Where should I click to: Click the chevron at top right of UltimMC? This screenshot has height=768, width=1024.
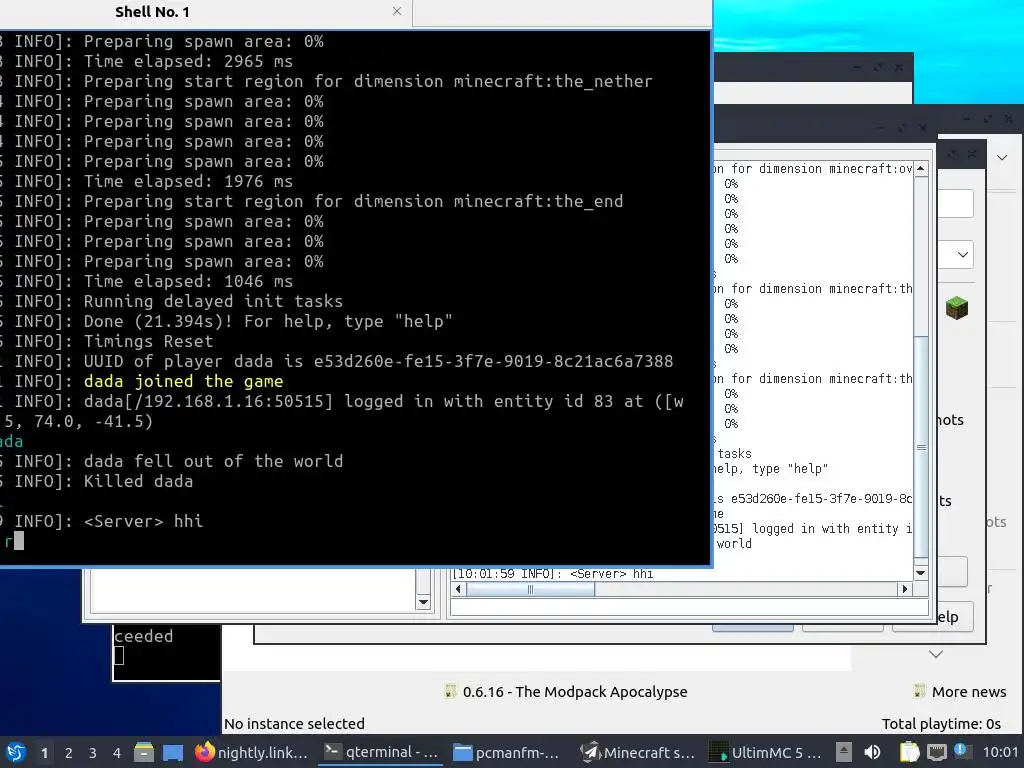1002,157
